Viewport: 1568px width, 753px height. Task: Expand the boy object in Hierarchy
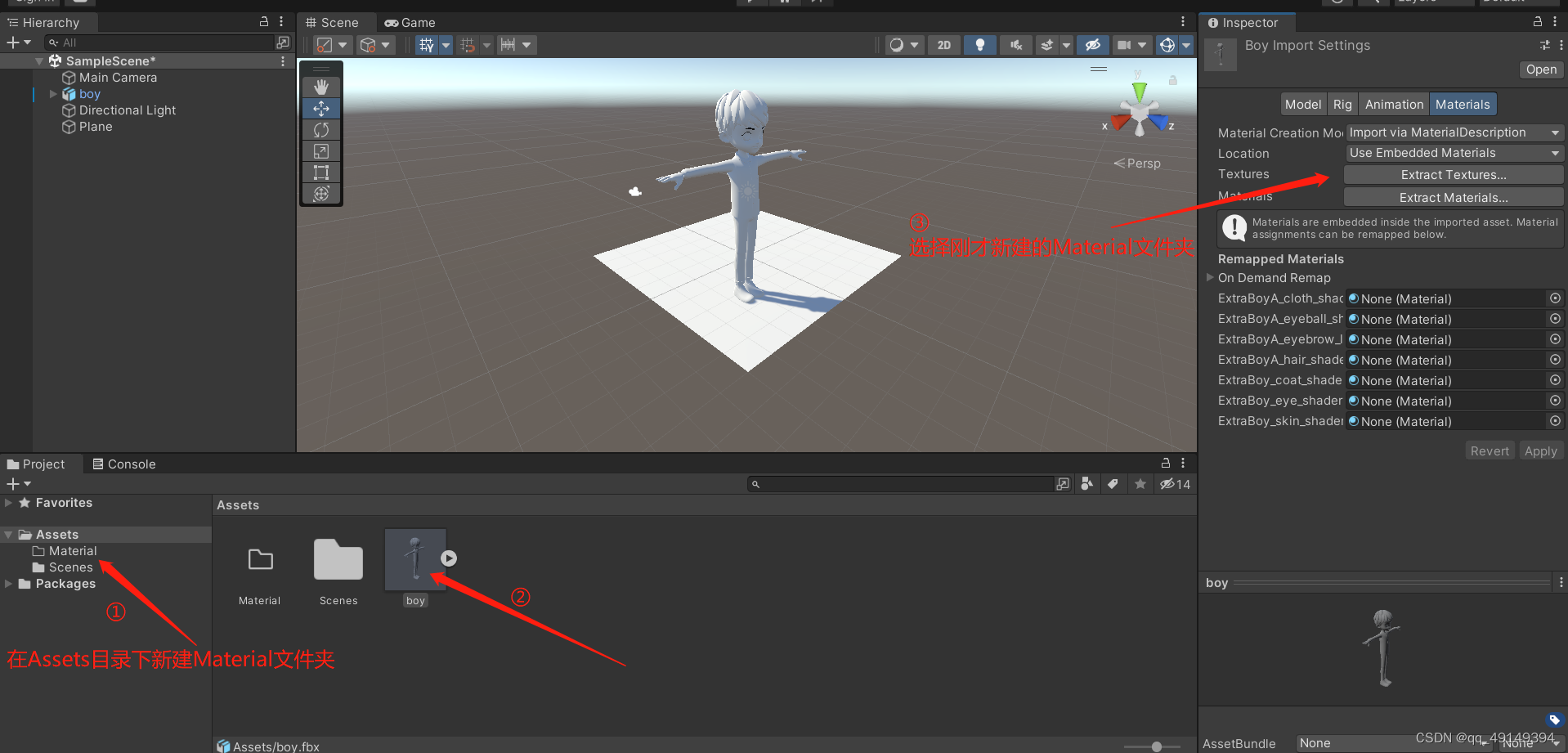coord(54,94)
